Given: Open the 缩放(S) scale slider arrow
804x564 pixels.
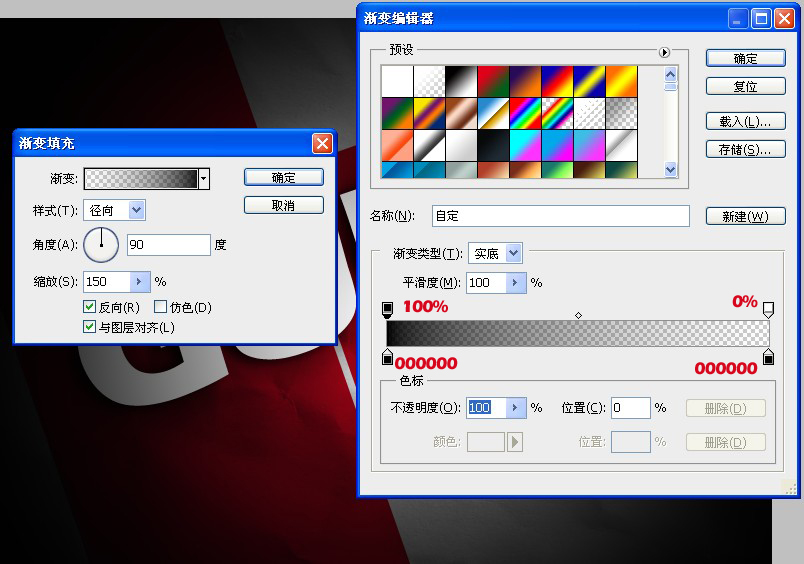Looking at the screenshot, I should [139, 281].
